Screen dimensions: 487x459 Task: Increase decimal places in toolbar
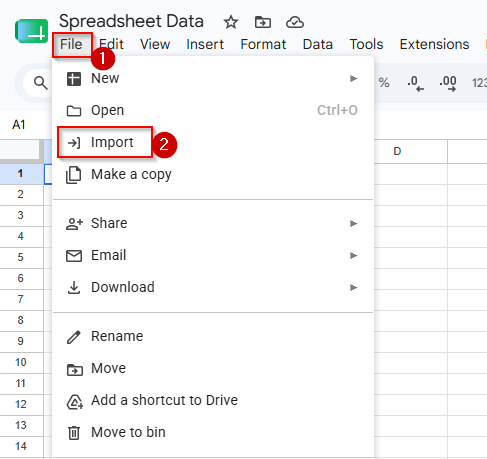pyautogui.click(x=448, y=83)
